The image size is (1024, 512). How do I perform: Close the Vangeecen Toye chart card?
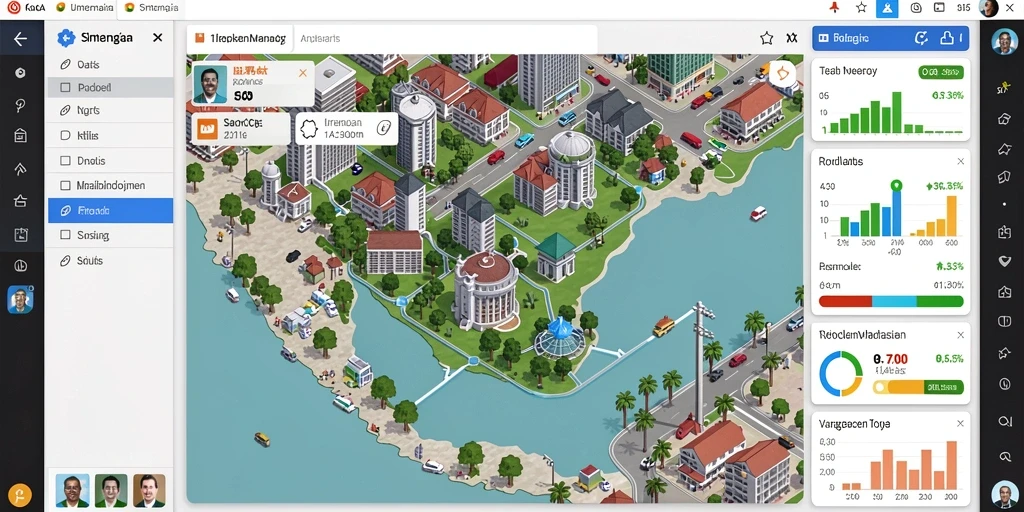coord(960,424)
